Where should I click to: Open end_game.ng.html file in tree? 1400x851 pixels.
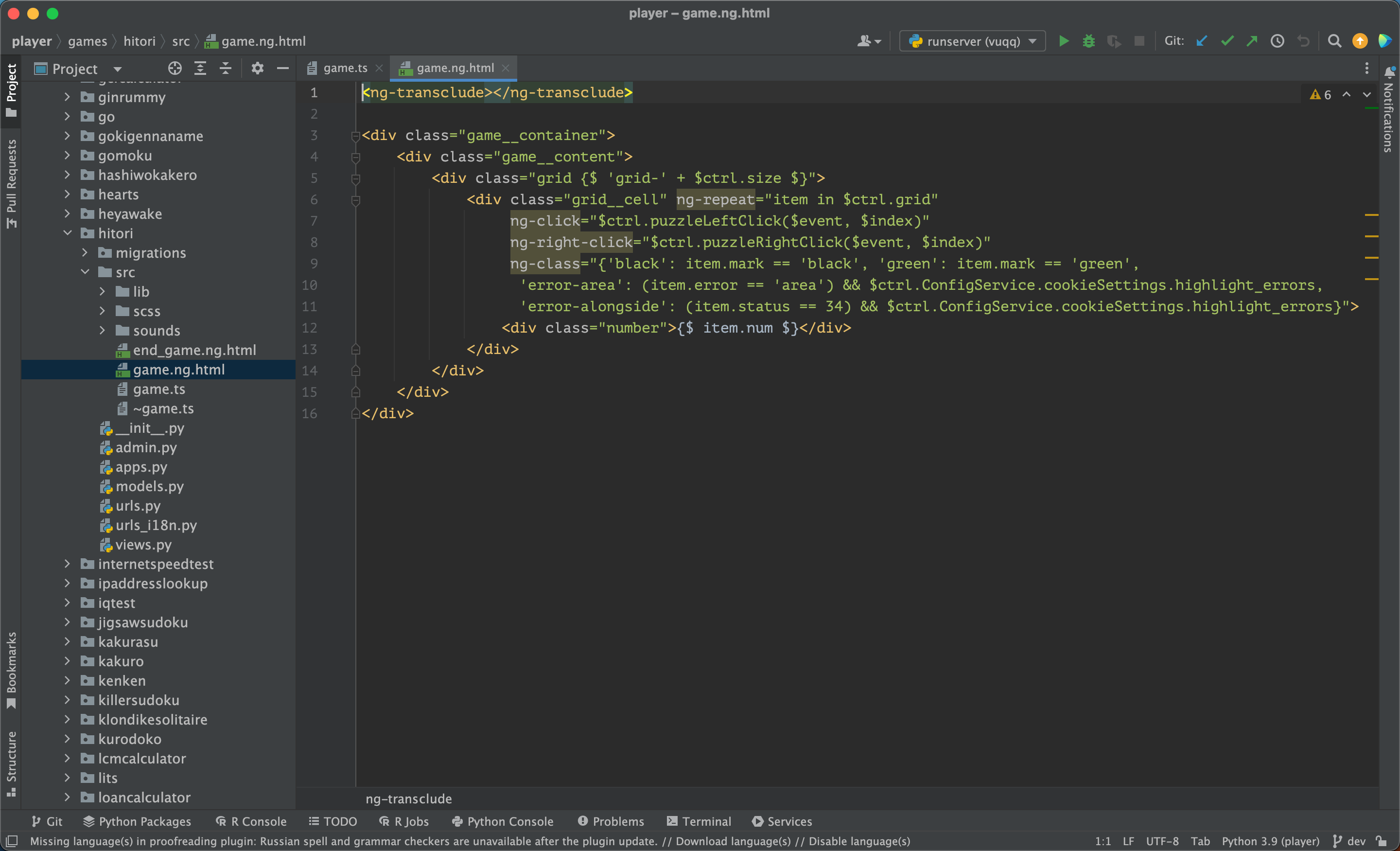tap(194, 350)
